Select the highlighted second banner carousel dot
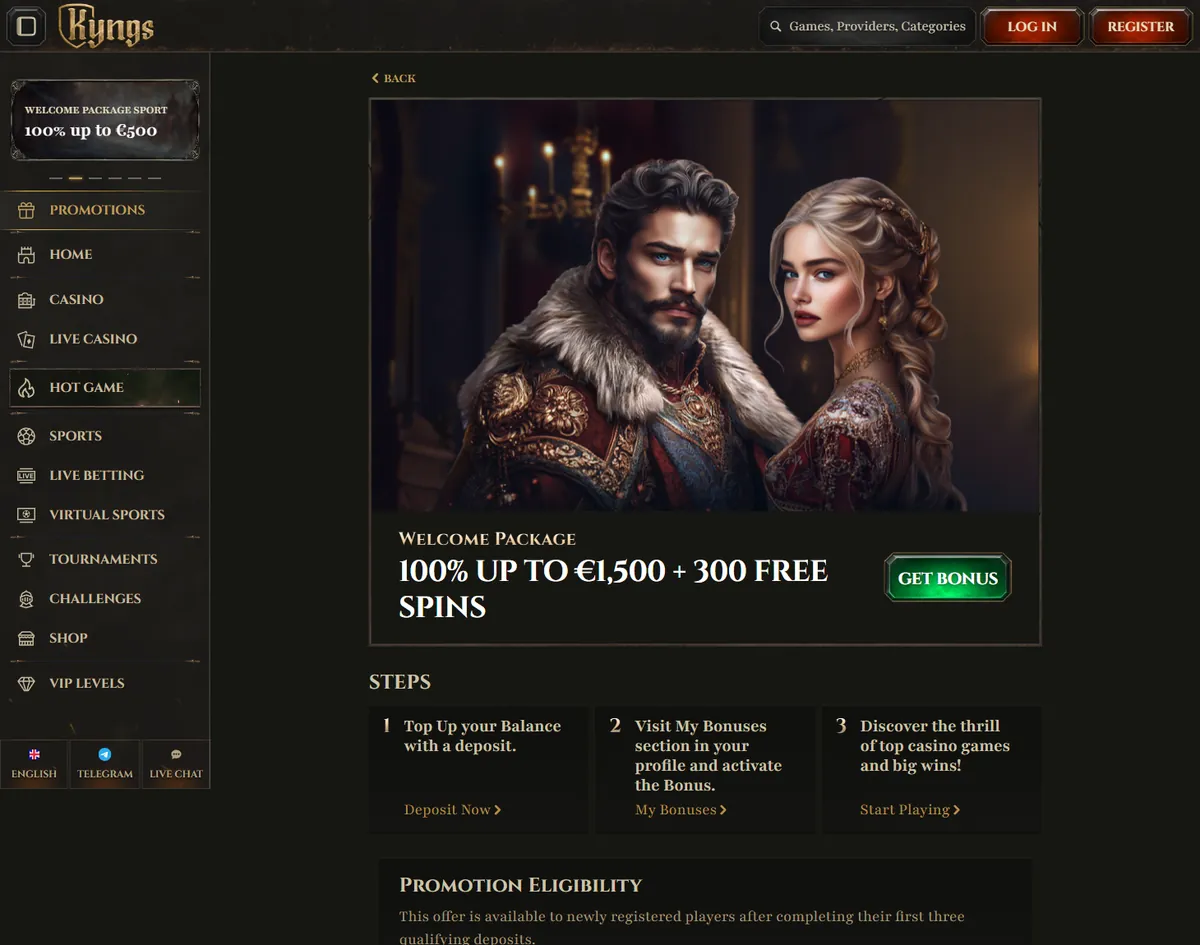The width and height of the screenshot is (1200, 945). pos(75,178)
